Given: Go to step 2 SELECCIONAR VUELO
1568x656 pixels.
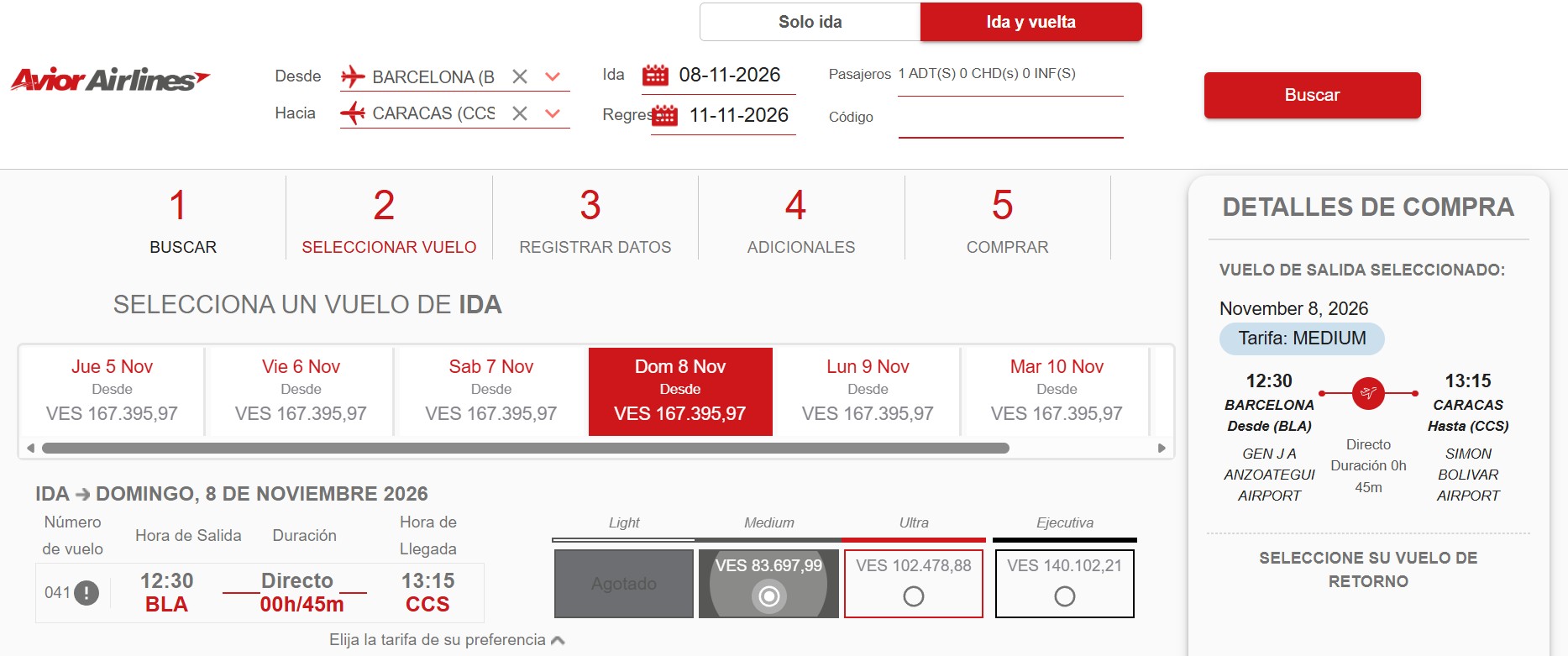Looking at the screenshot, I should click(x=389, y=221).
